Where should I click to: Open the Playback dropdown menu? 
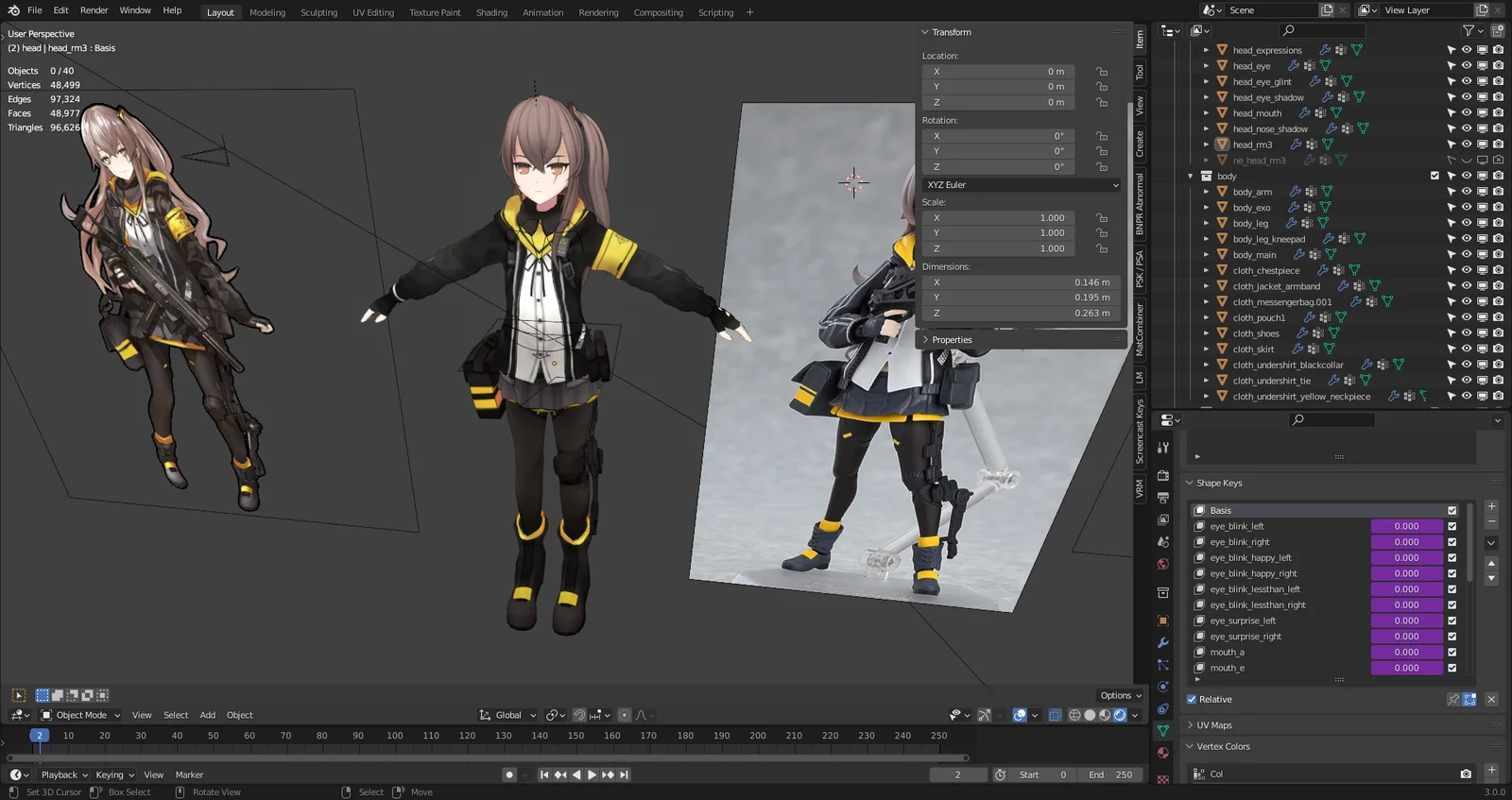coord(64,774)
